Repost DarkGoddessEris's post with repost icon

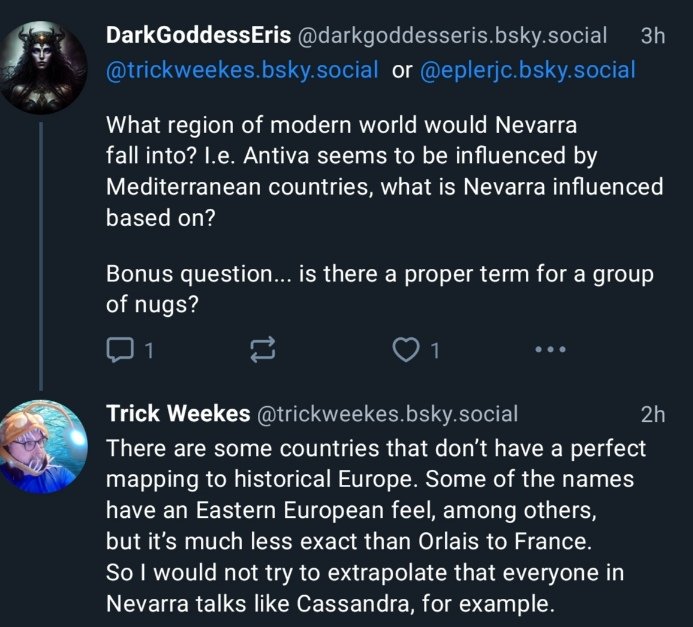[x=262, y=350]
